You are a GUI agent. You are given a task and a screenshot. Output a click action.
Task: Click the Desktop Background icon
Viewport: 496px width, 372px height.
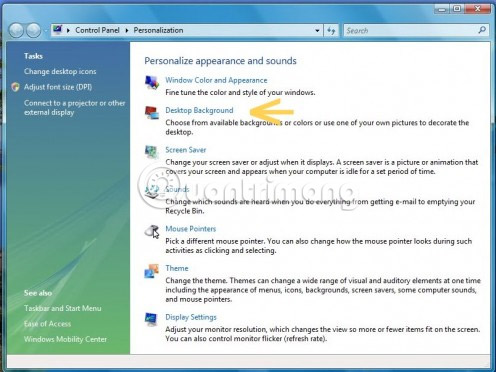(x=152, y=112)
